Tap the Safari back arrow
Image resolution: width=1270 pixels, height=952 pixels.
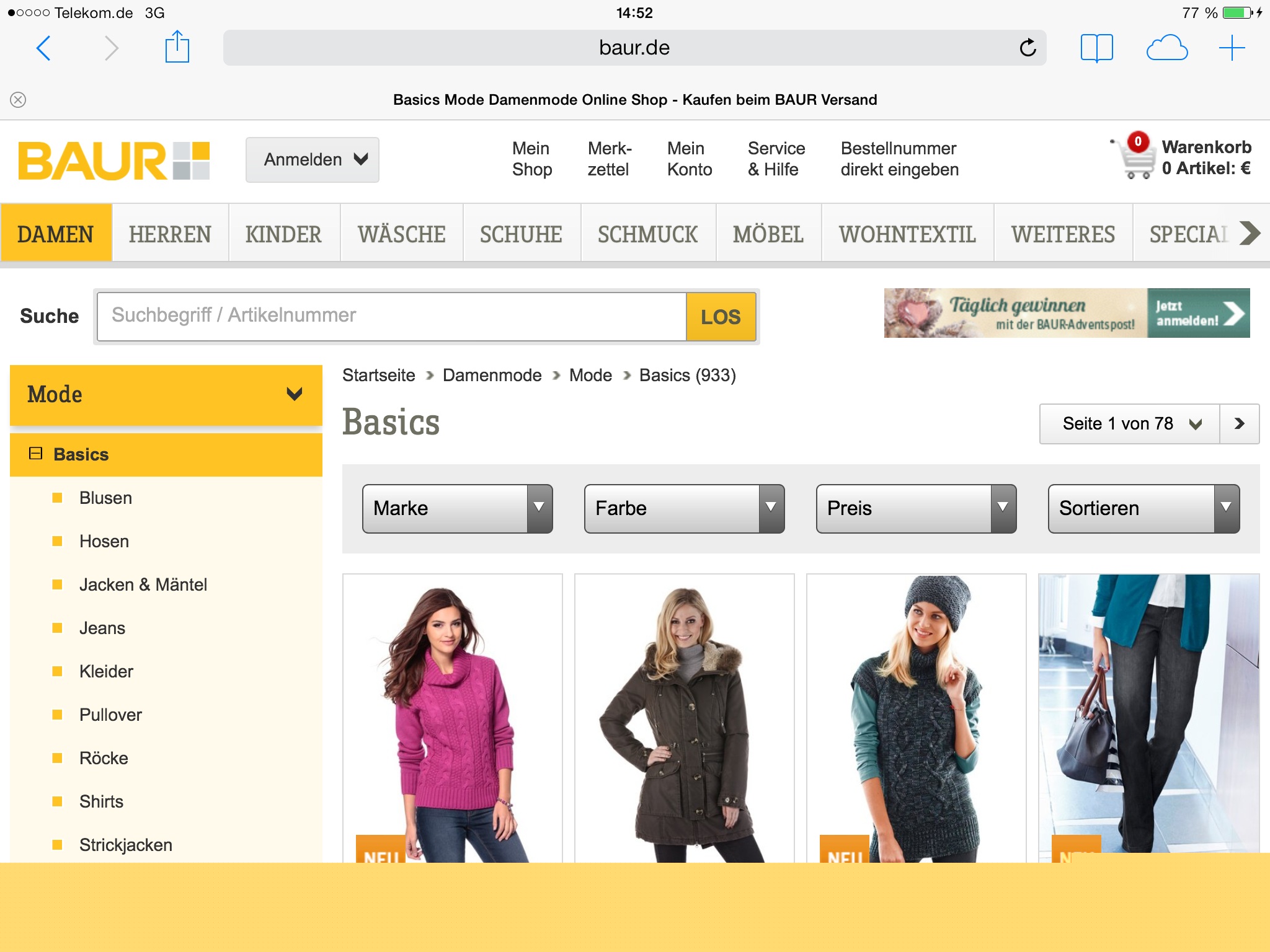click(x=43, y=48)
